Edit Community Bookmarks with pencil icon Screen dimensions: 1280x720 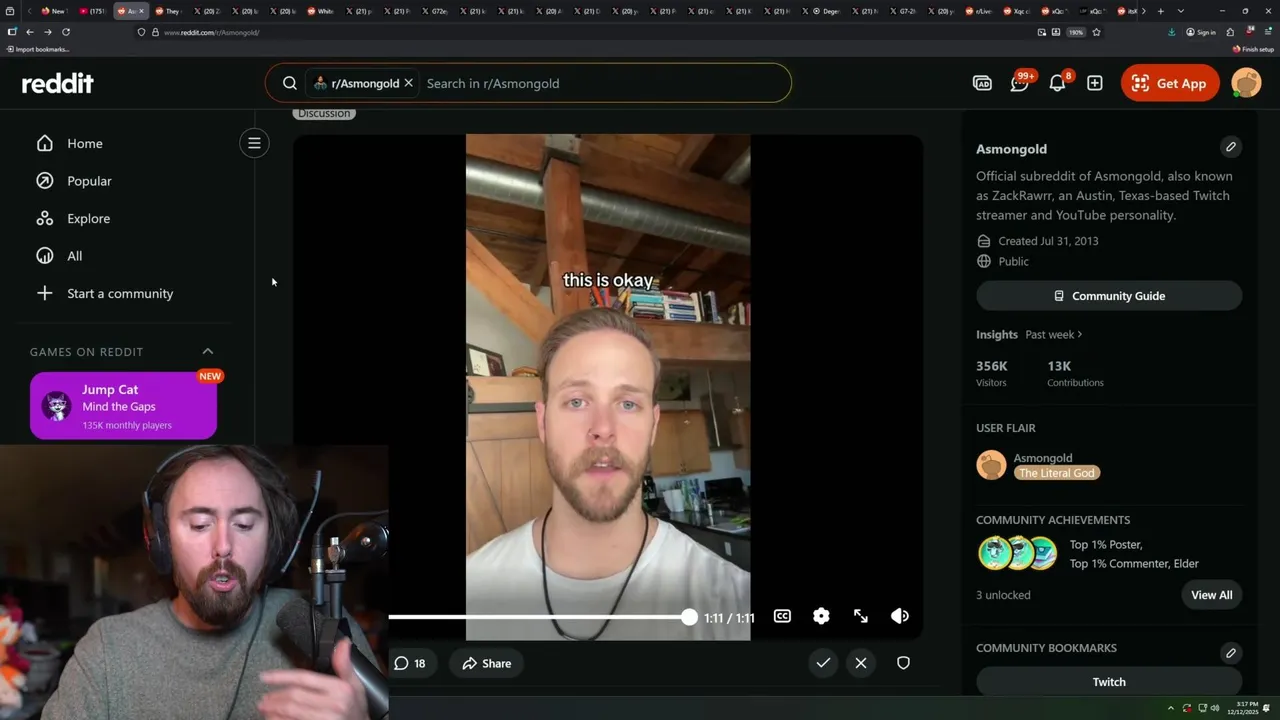coord(1231,653)
